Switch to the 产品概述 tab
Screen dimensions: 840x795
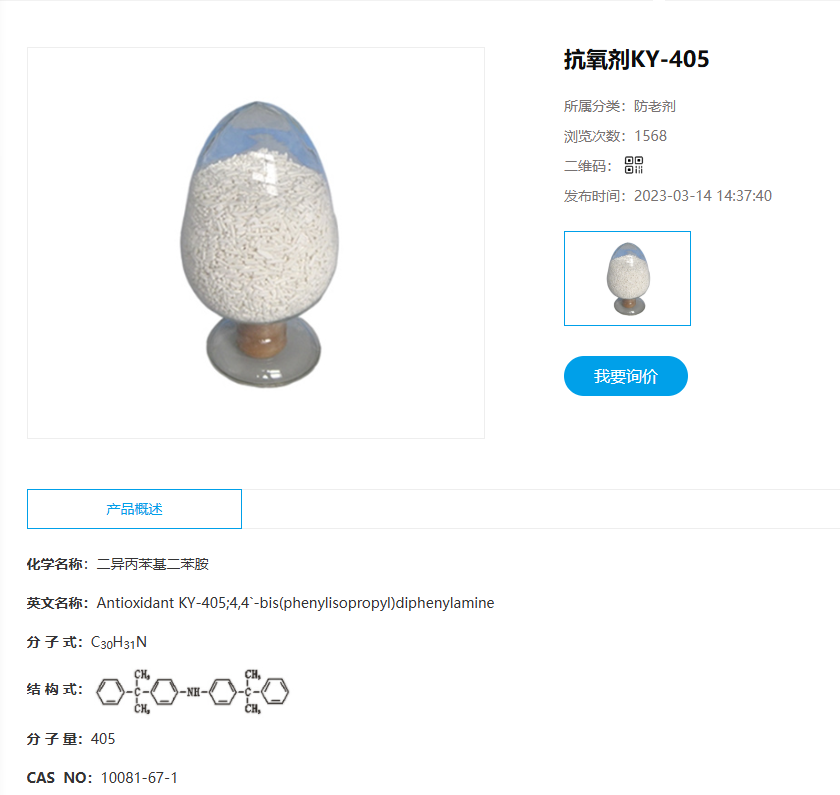tap(134, 509)
